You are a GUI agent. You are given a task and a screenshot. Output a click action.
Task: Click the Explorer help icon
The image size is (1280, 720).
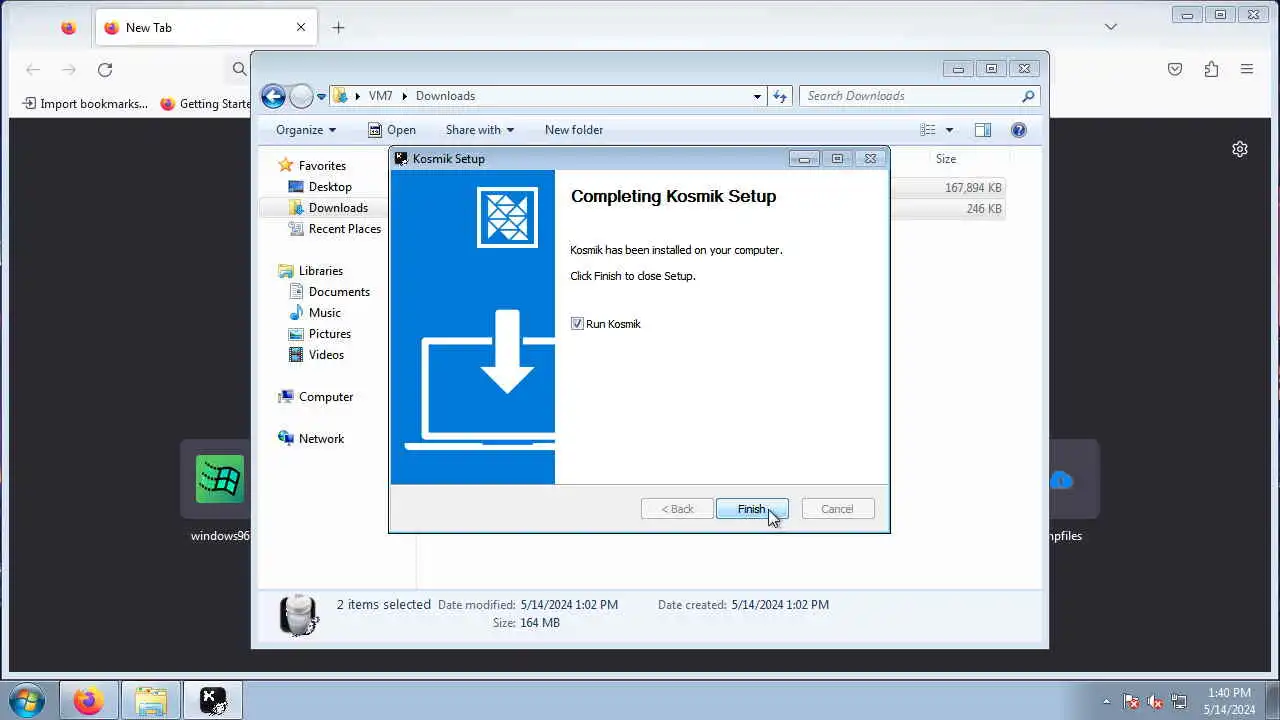pyautogui.click(x=1019, y=130)
